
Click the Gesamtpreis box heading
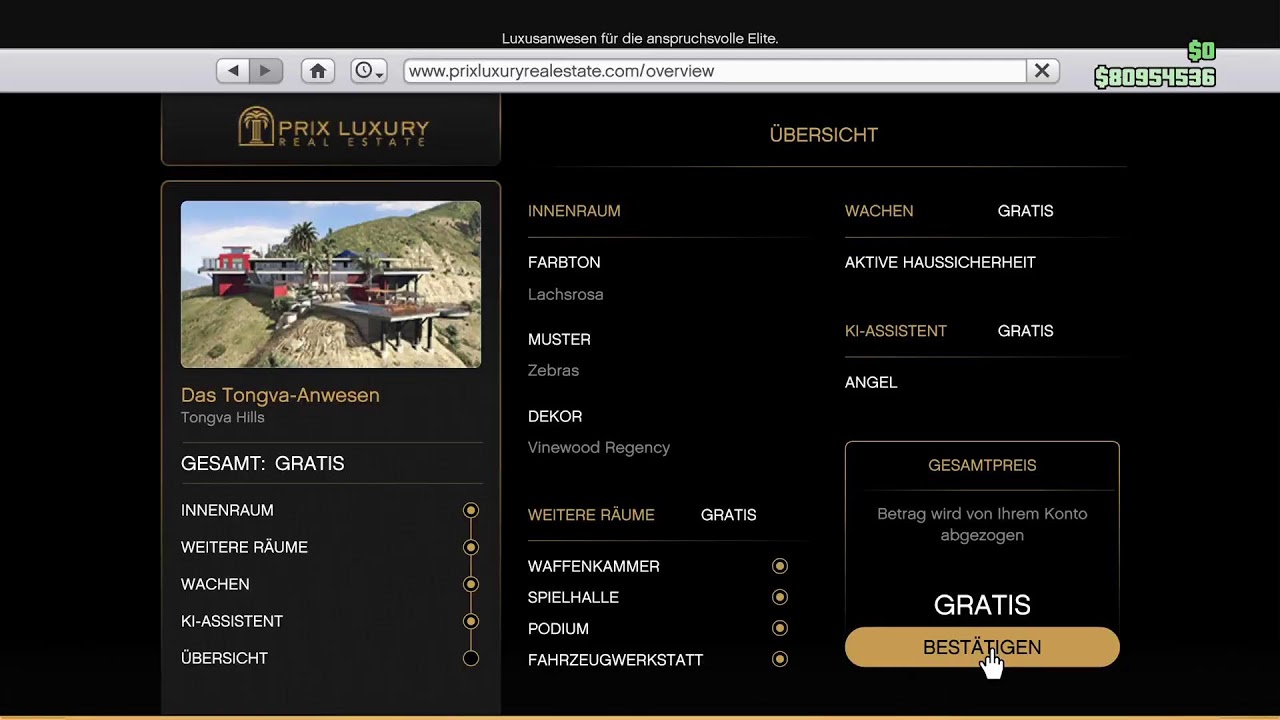point(982,465)
